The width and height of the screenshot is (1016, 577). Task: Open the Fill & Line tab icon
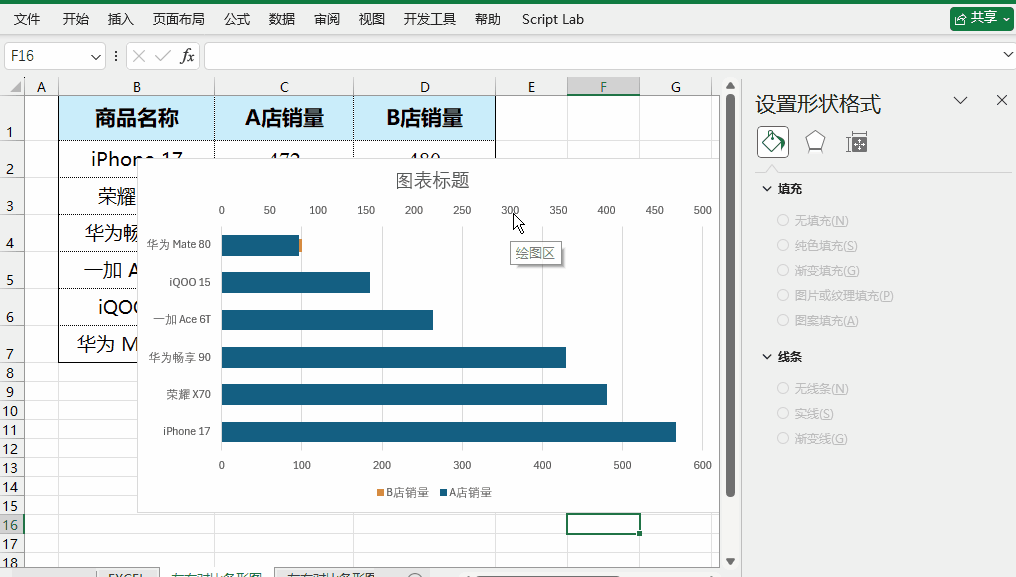772,142
